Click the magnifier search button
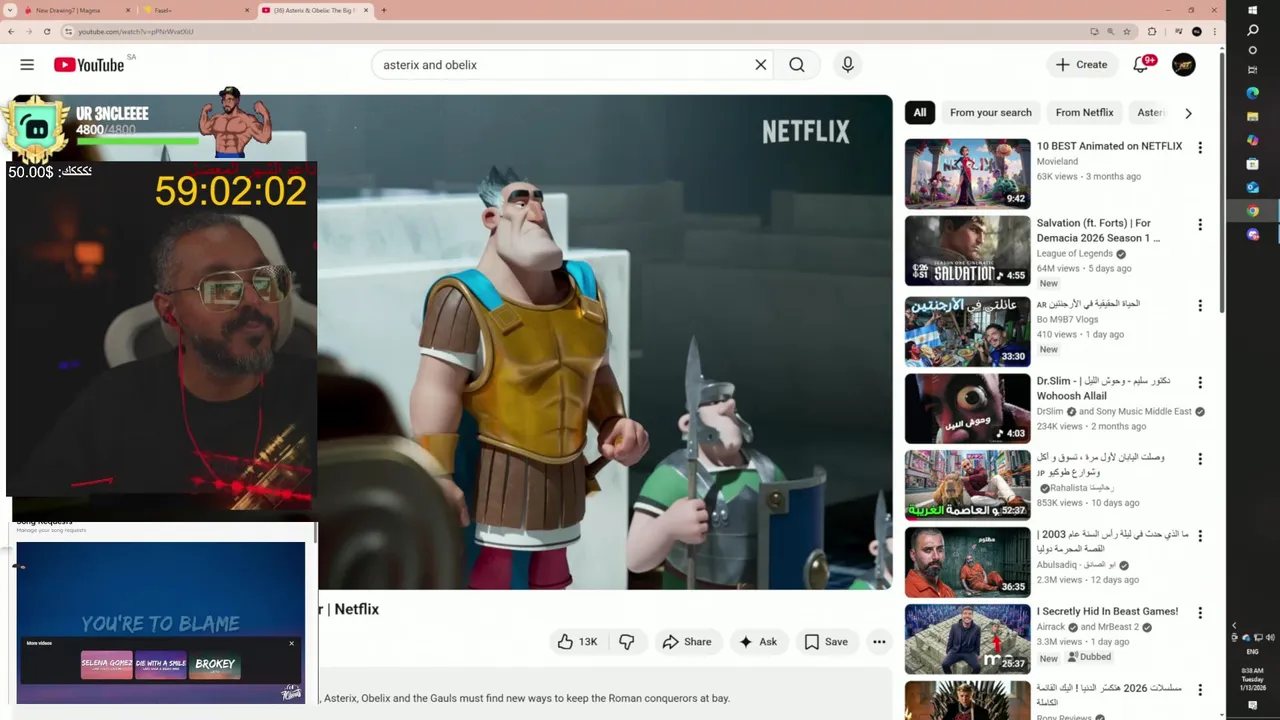This screenshot has width=1280, height=720. (x=797, y=65)
